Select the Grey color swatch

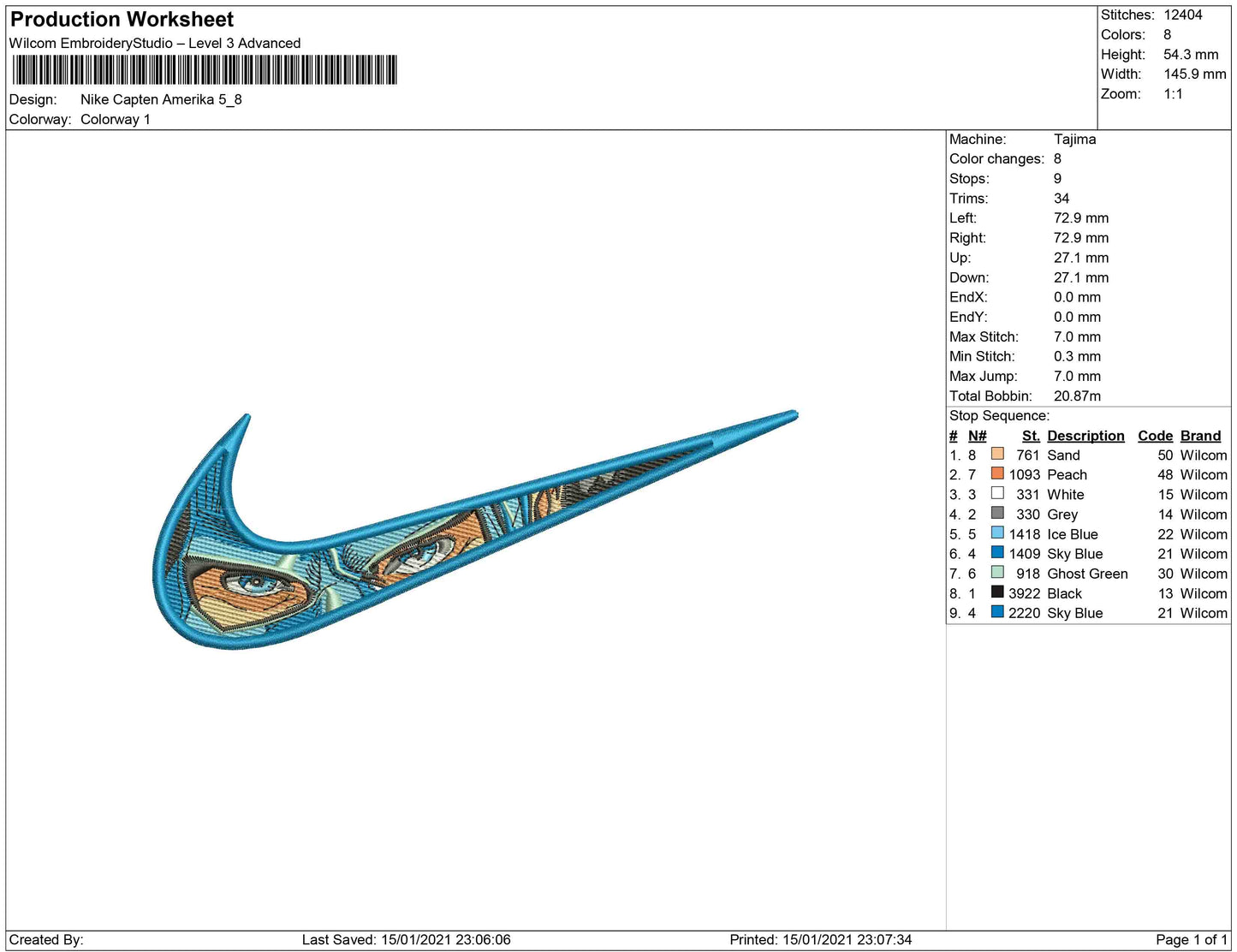pyautogui.click(x=997, y=513)
